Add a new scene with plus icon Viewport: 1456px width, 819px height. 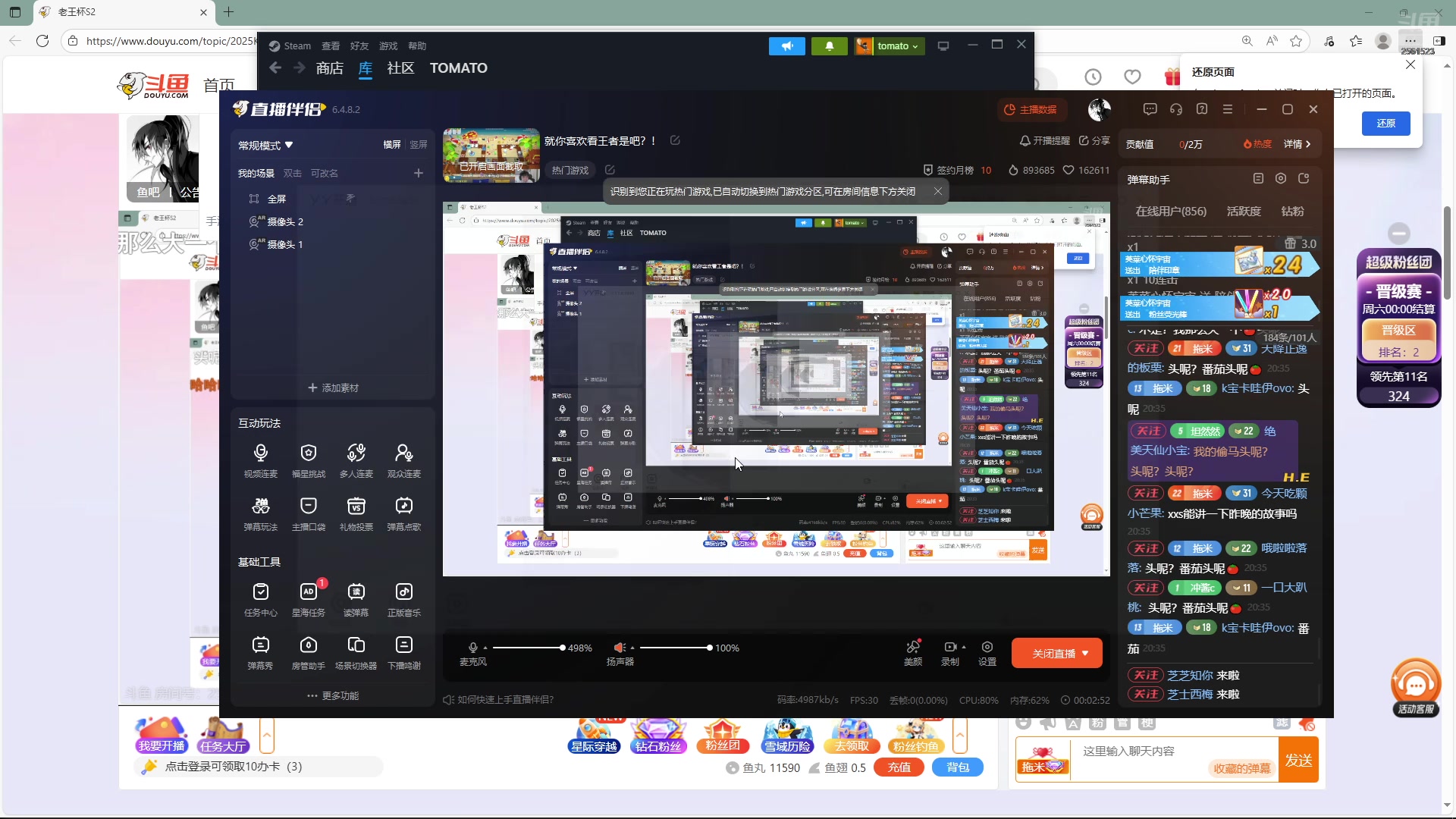coord(418,173)
